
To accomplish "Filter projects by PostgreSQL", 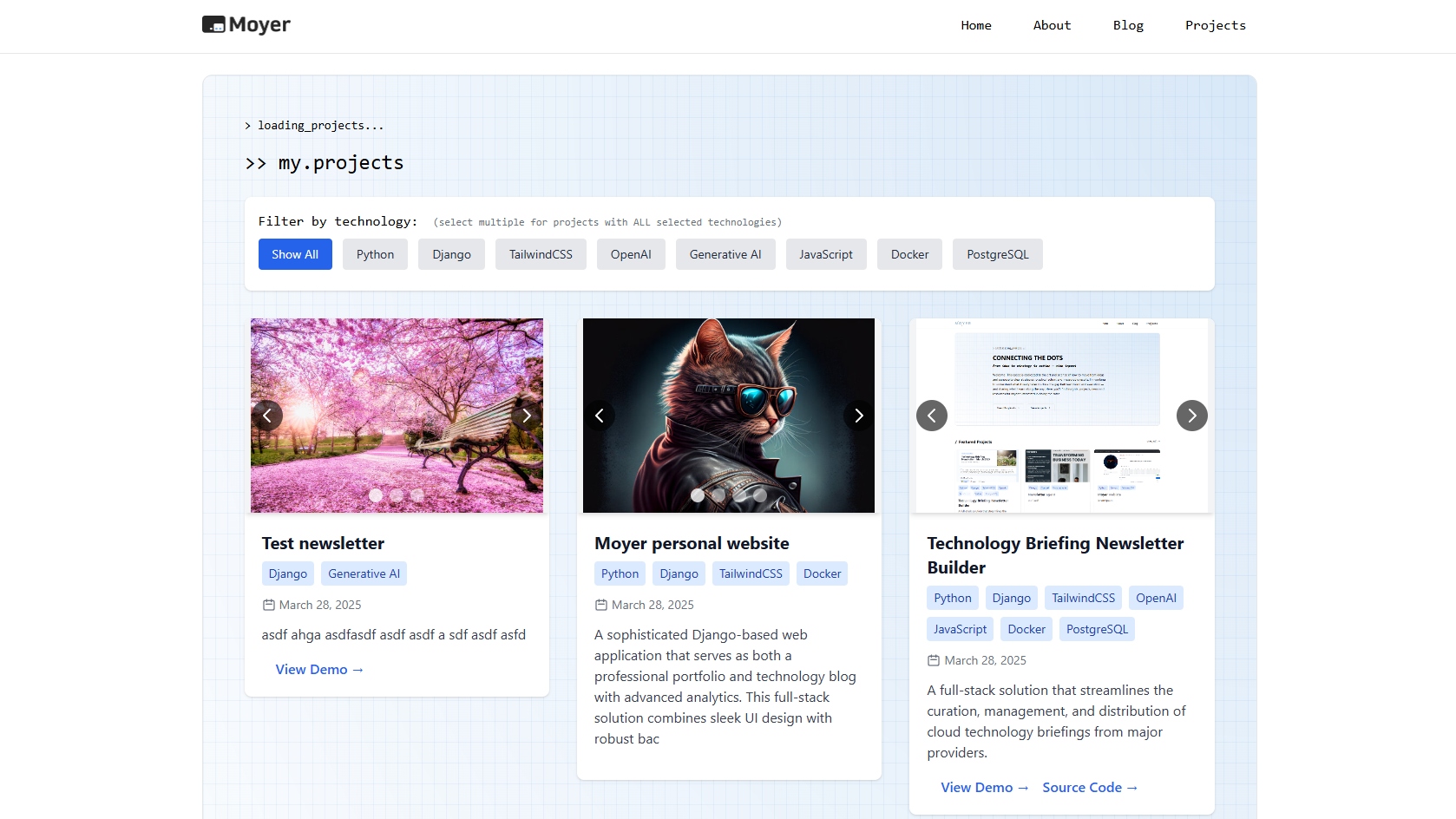I will (997, 254).
